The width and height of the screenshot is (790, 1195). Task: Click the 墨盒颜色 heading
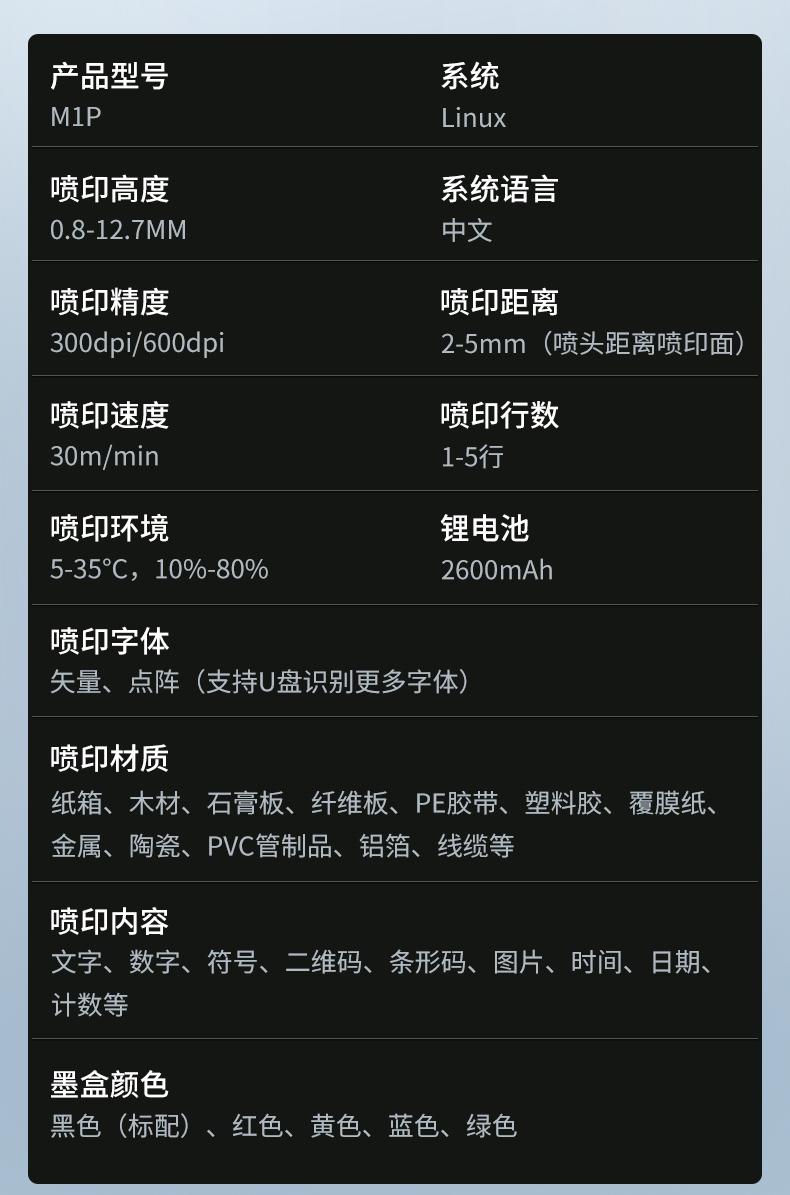coord(109,1084)
